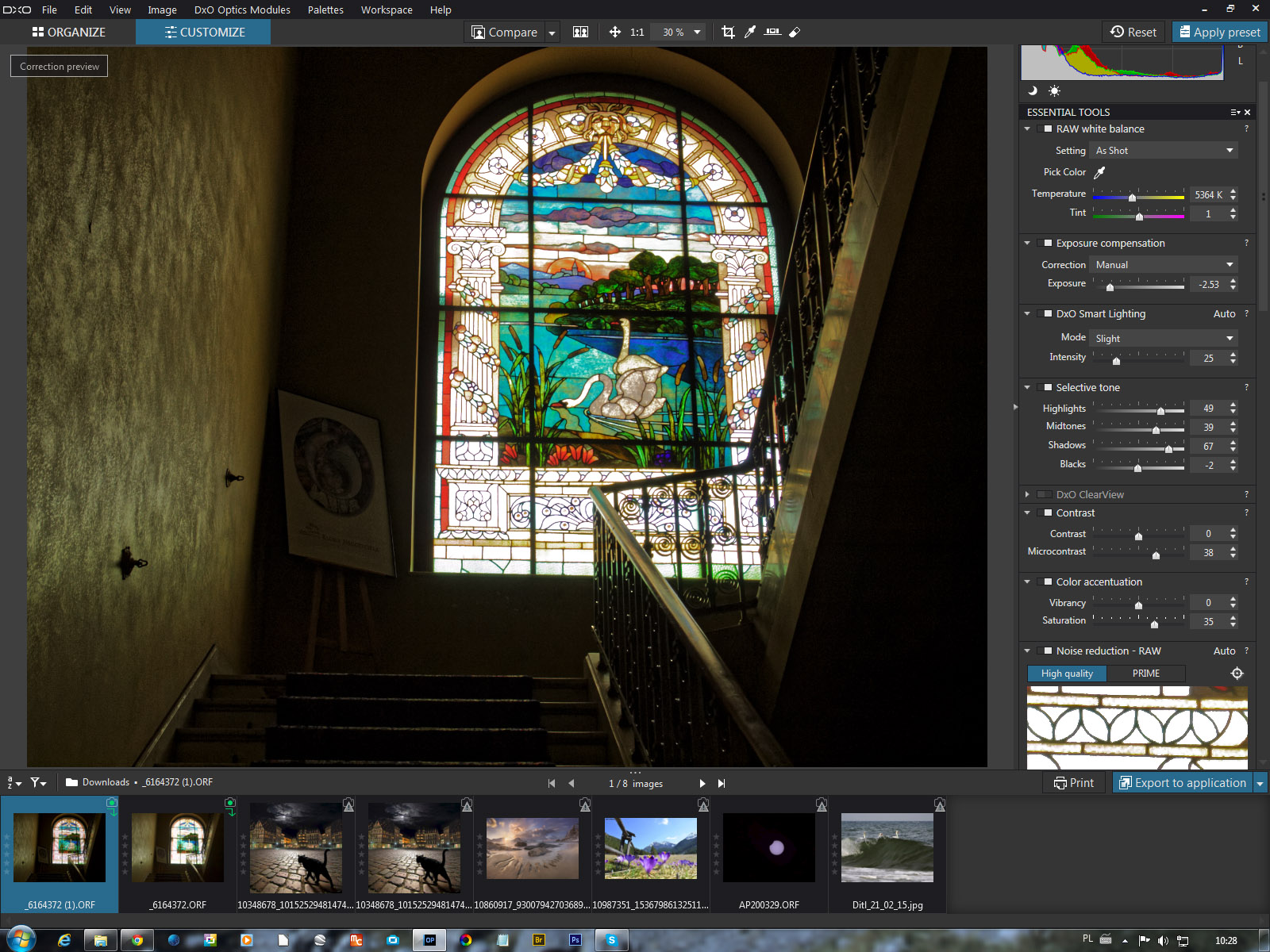Click the noise reduction loupe target icon
The width and height of the screenshot is (1270, 952).
[1237, 674]
